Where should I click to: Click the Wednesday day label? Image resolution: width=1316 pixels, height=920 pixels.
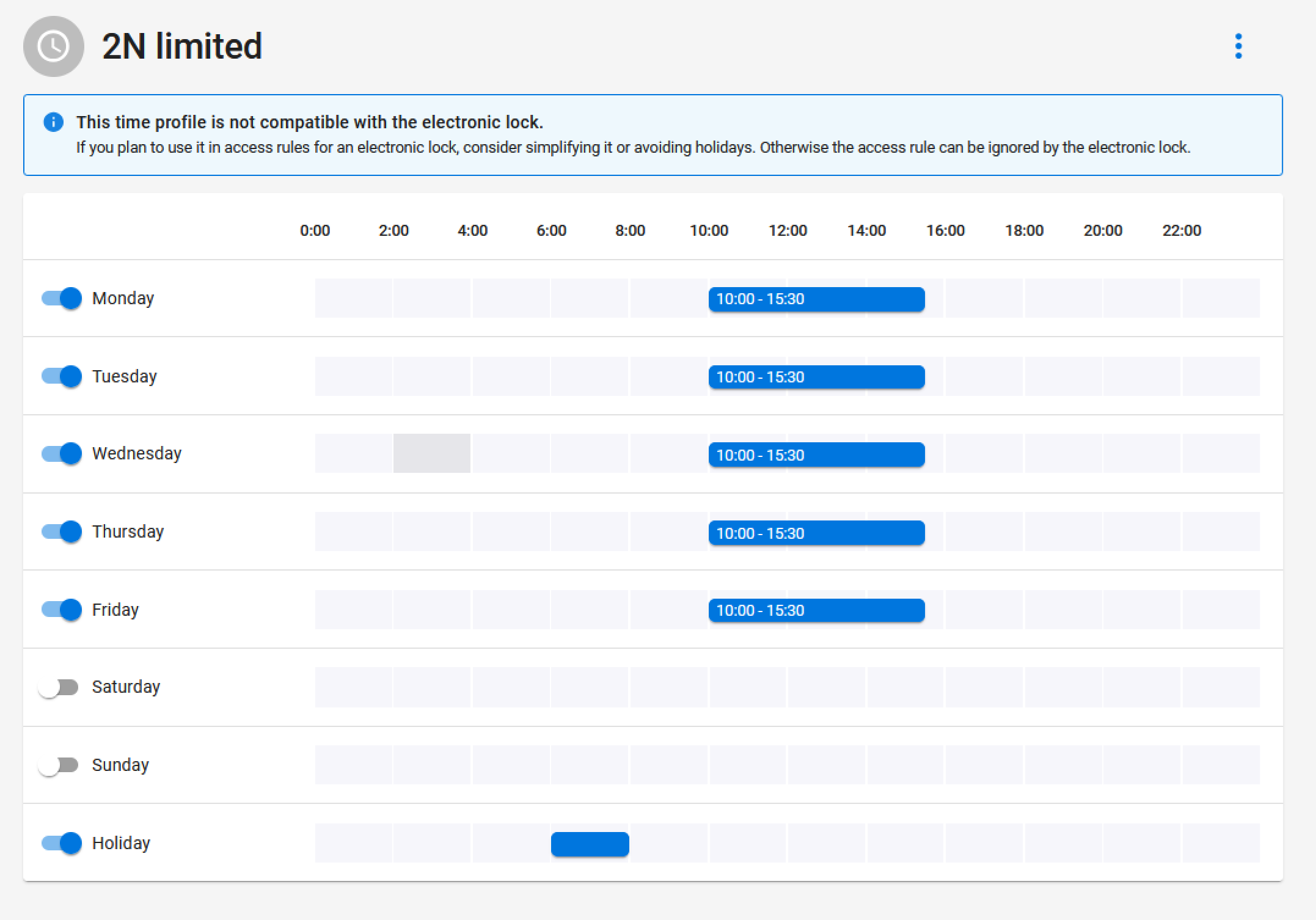(x=137, y=453)
